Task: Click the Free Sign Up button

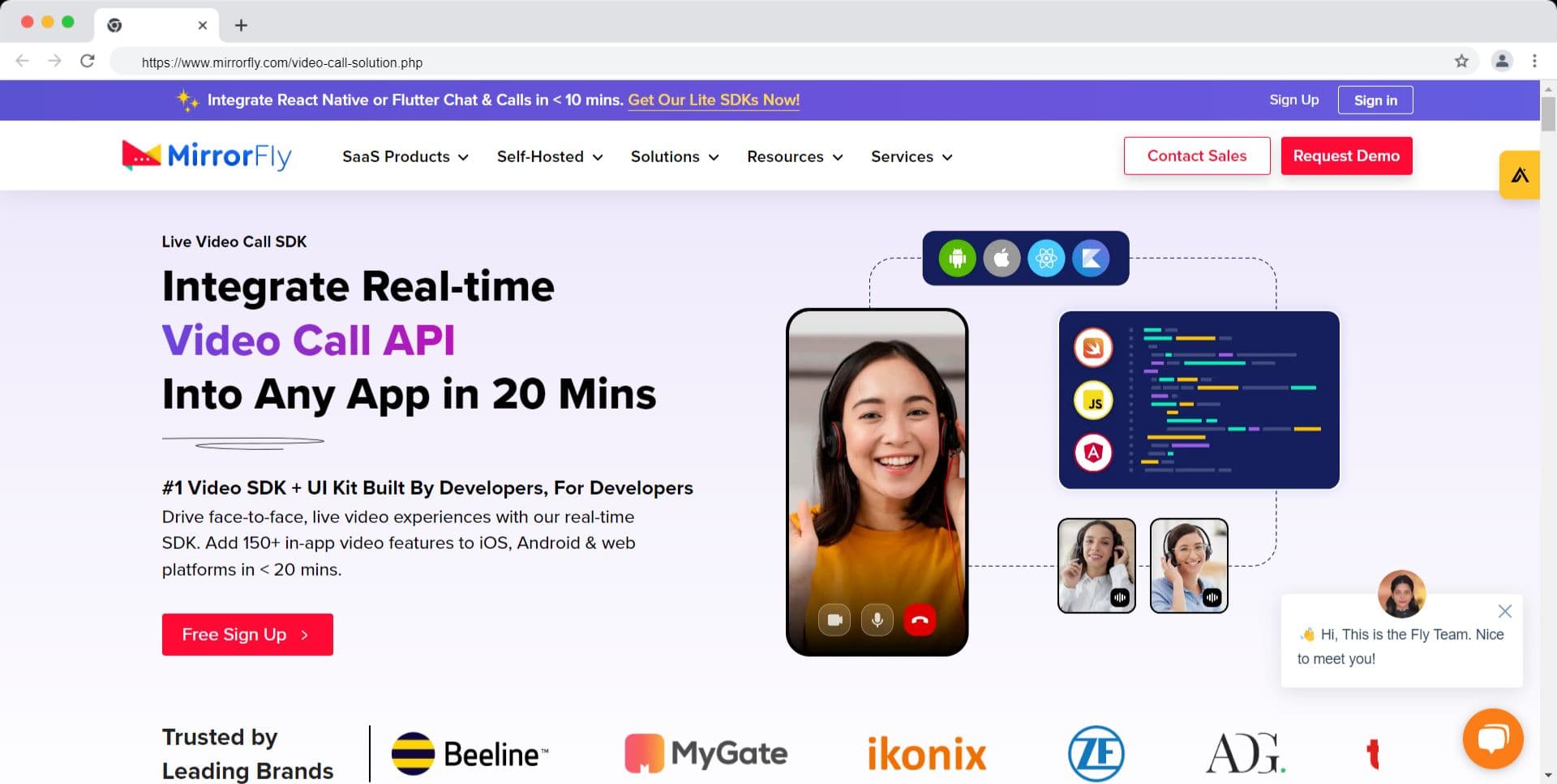Action: [x=247, y=634]
